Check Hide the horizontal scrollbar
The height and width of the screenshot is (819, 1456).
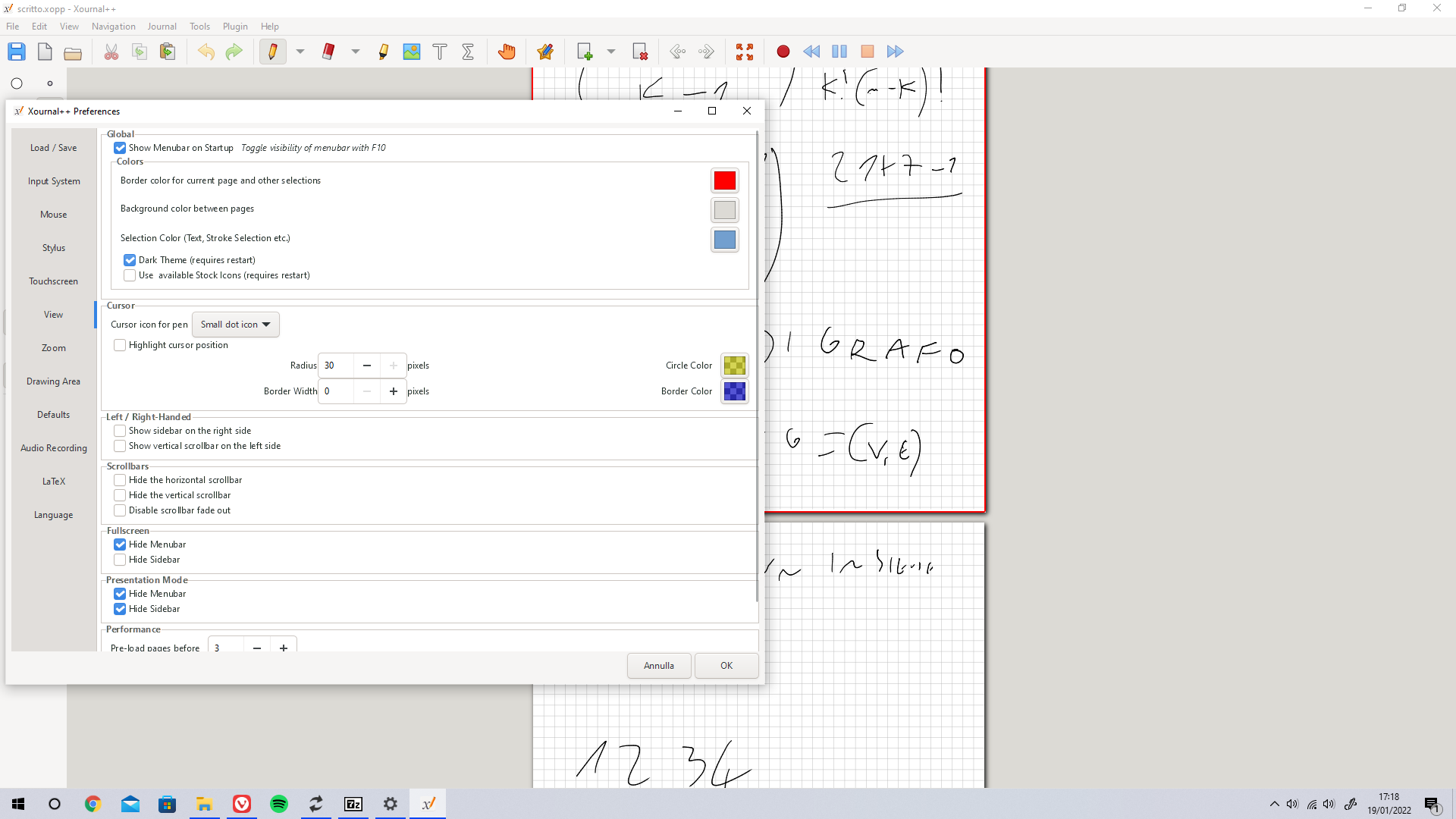point(120,480)
